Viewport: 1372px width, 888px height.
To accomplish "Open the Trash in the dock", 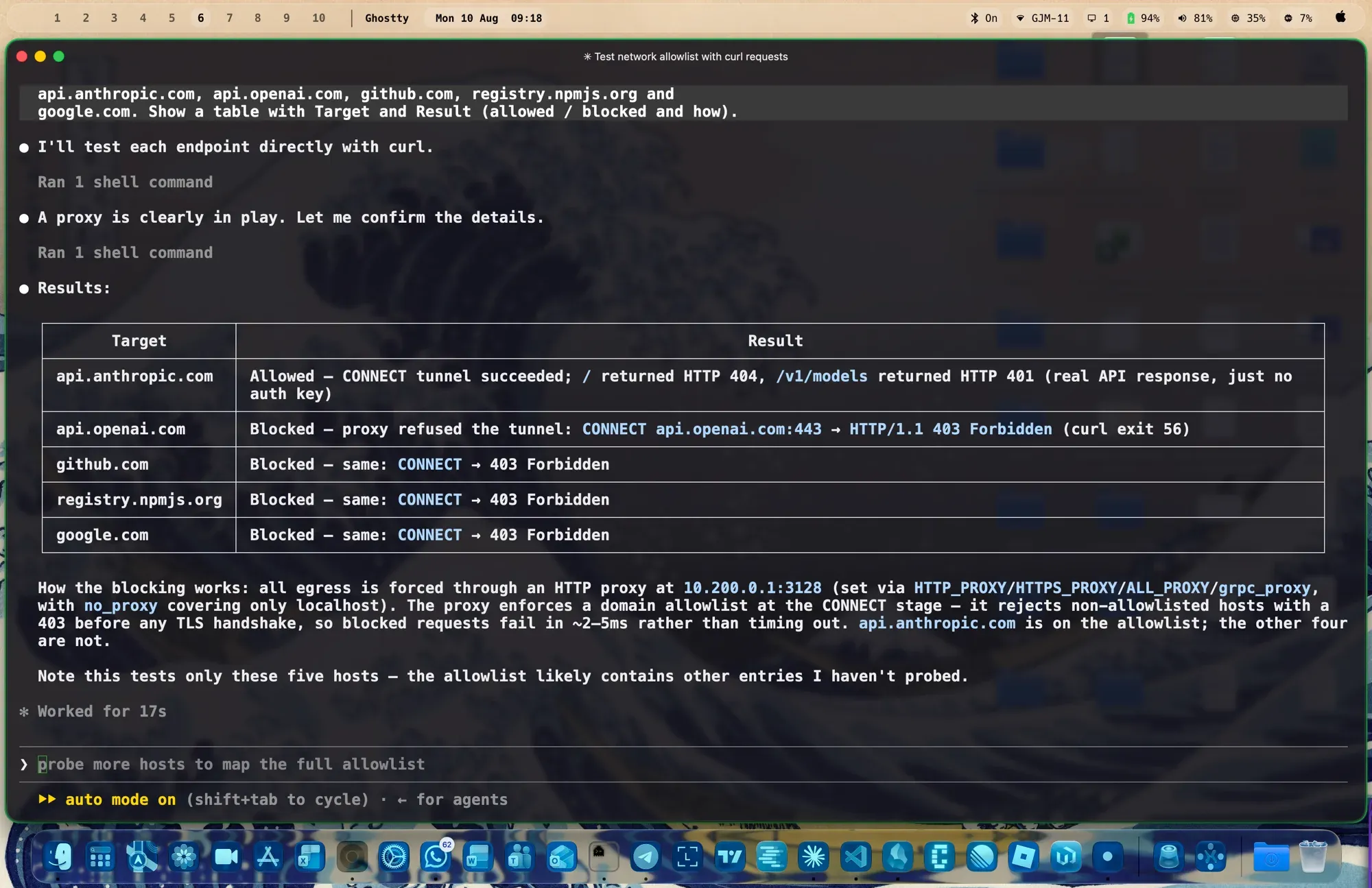I will [1312, 856].
